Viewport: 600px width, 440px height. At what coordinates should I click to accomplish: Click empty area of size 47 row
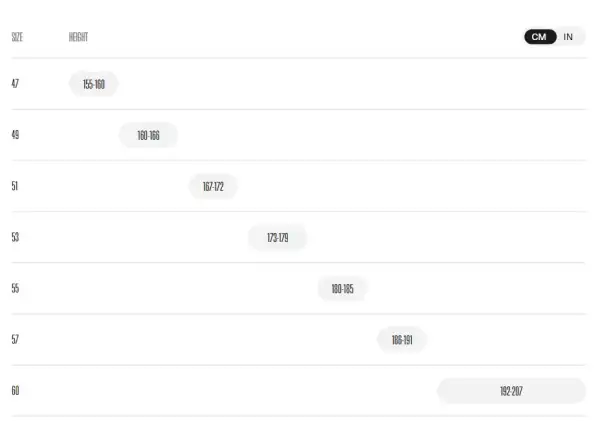tap(344, 84)
